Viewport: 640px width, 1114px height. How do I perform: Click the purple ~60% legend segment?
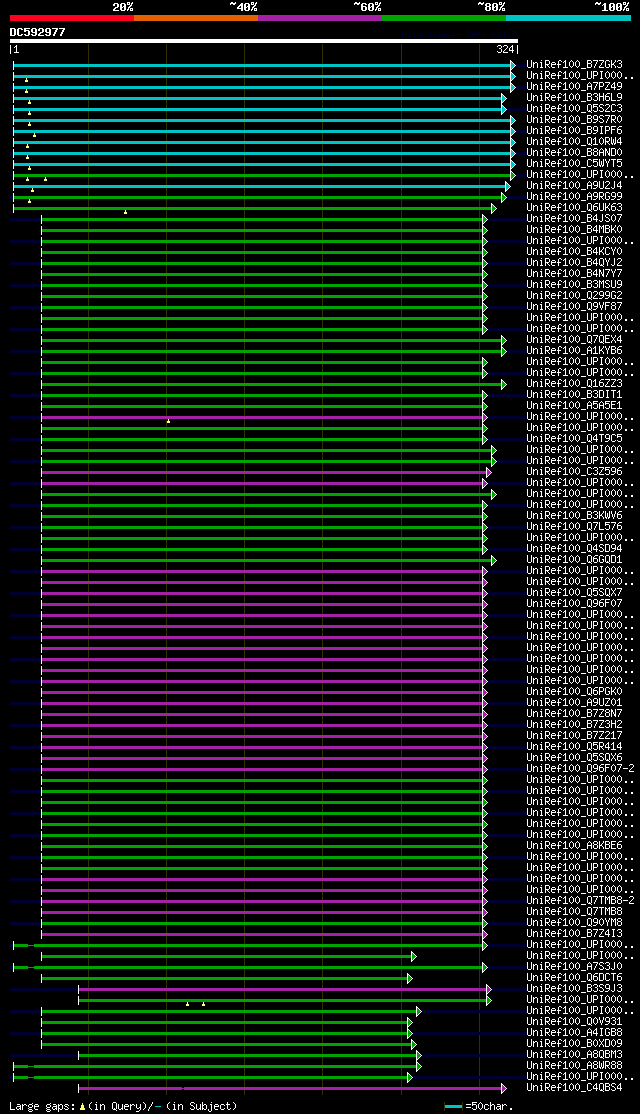[x=320, y=18]
